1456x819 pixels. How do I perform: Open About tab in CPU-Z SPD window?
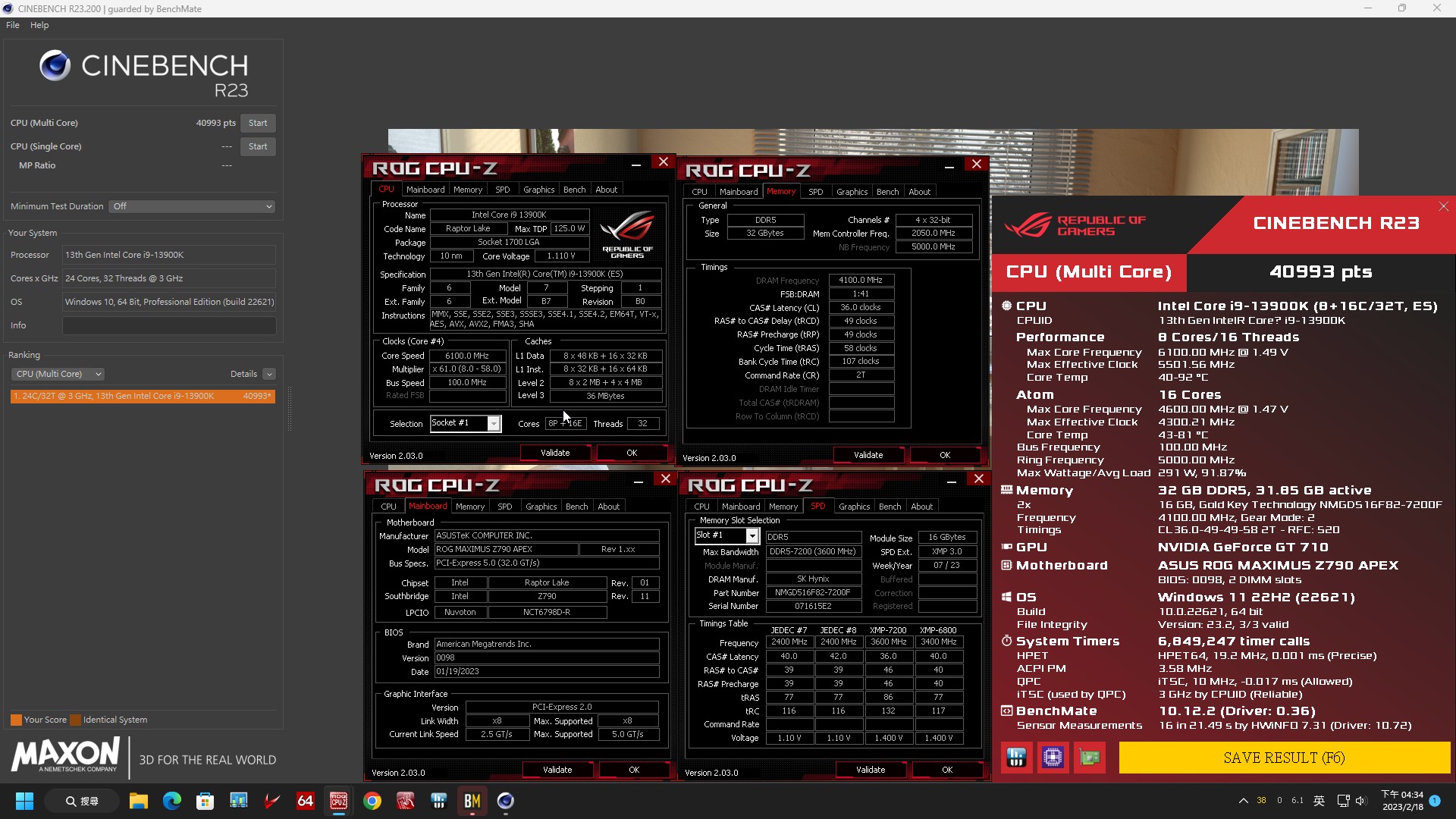click(922, 507)
